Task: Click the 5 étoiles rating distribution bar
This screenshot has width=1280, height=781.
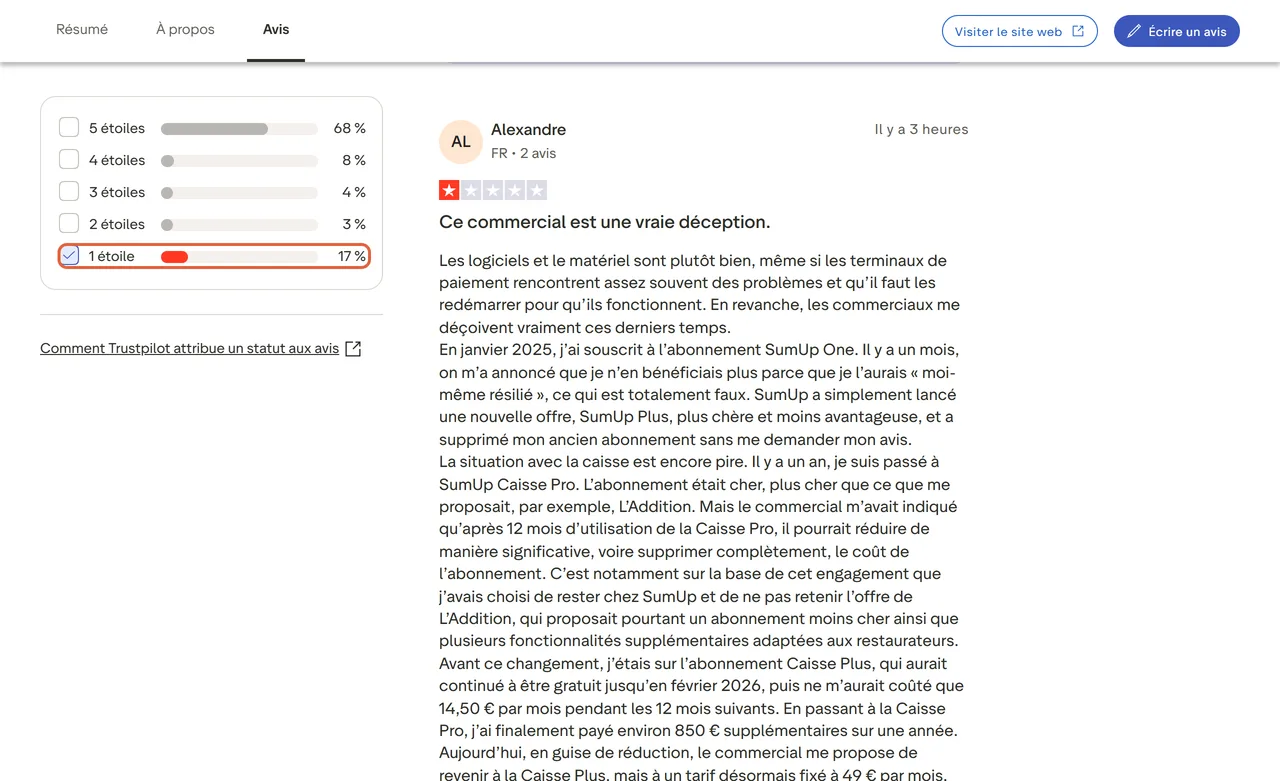Action: click(x=239, y=129)
